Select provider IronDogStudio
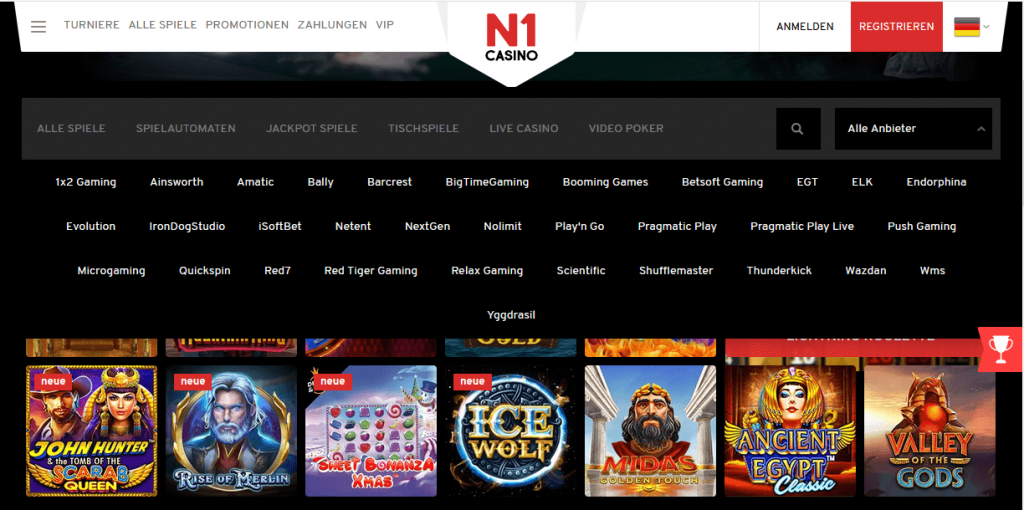Screen dimensions: 1024x510 click(x=187, y=227)
